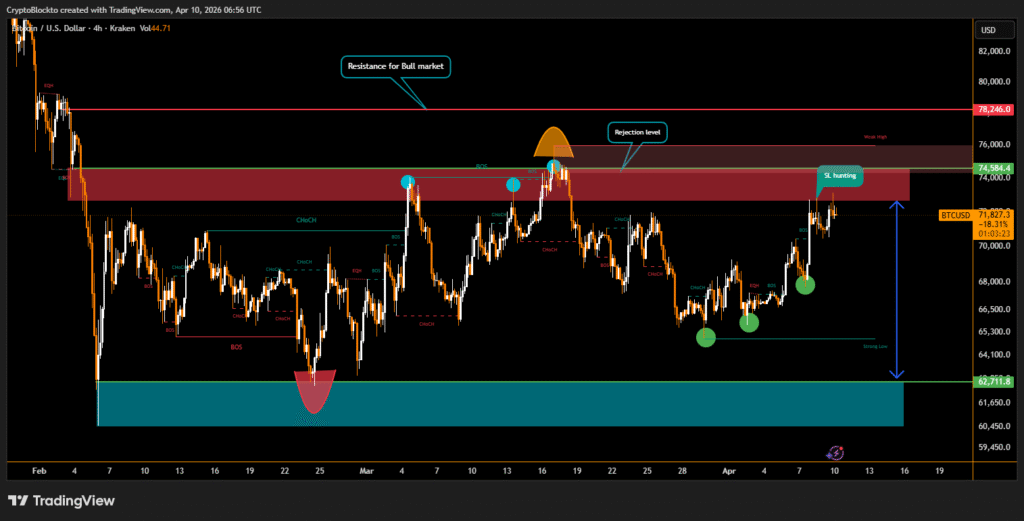
Task: Click the red 78,246.0 price label
Action: (995, 109)
